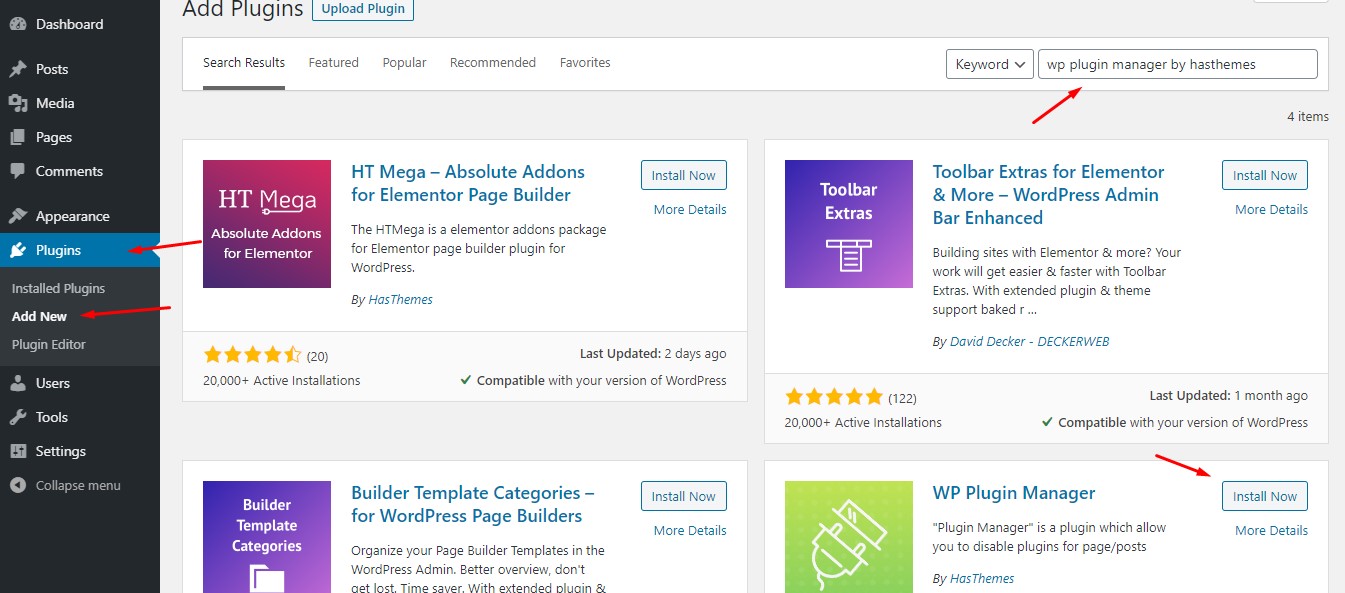Click the plugin search input field
The width and height of the screenshot is (1345, 593).
coord(1177,63)
